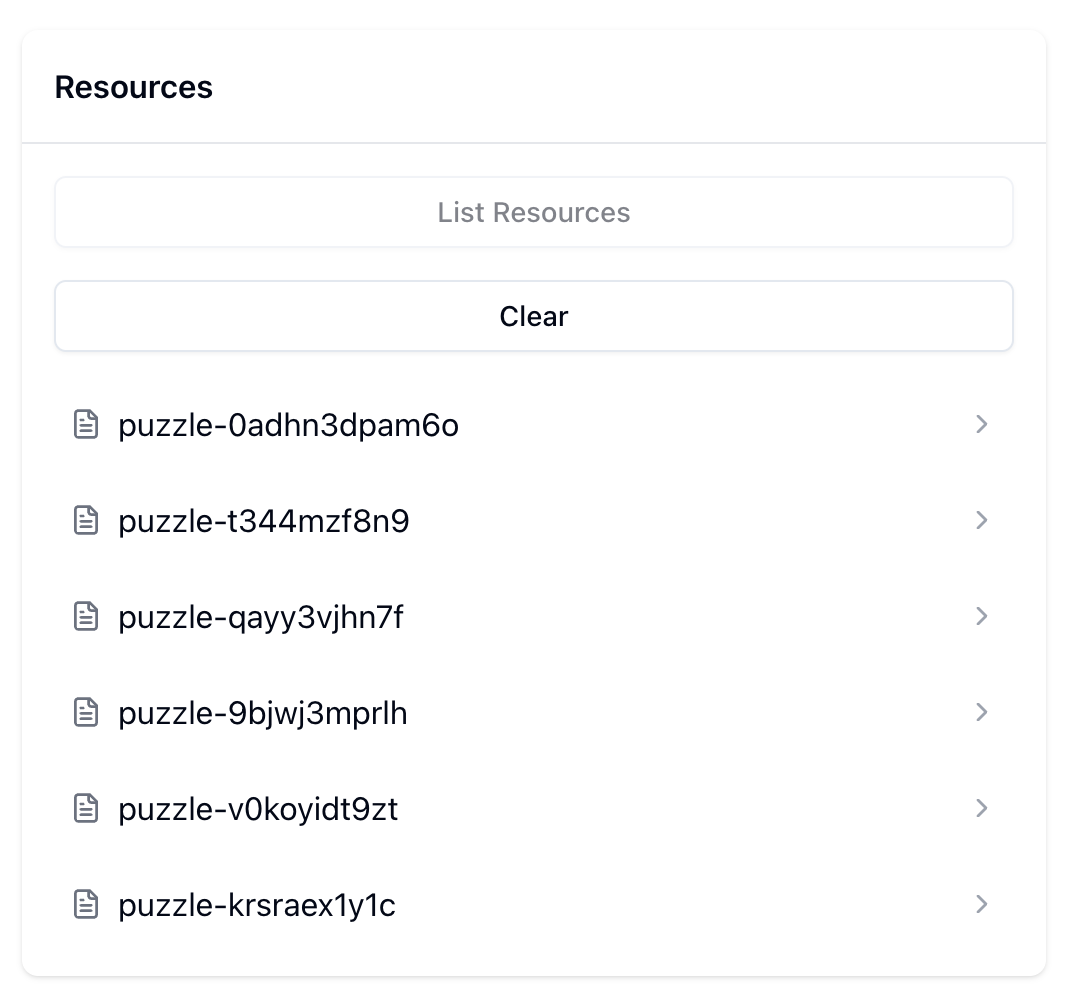1068x994 pixels.
Task: Click the document icon beside puzzle-0adhn3dpam6o
Action: 86,424
